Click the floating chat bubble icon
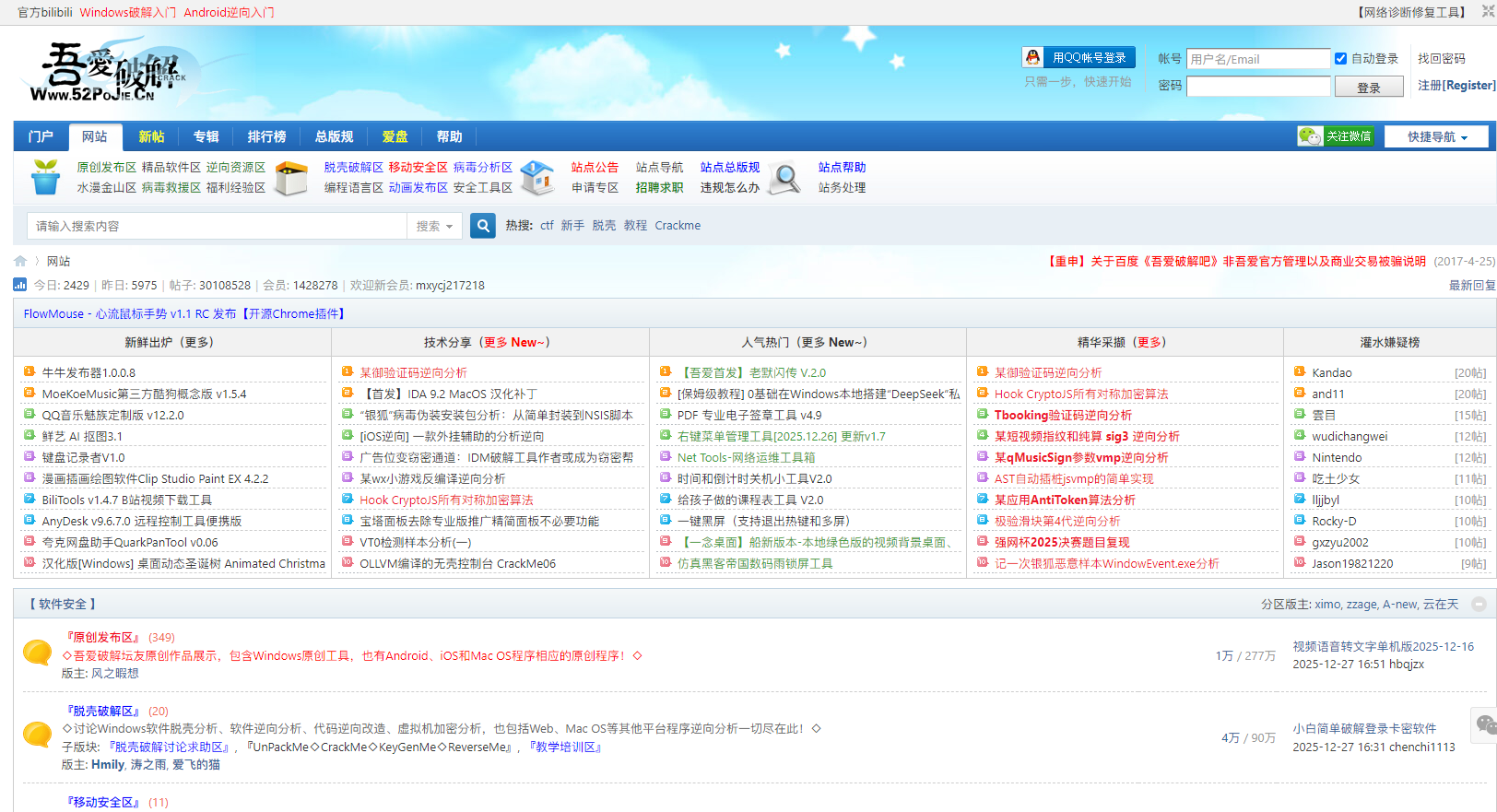 [x=1485, y=724]
